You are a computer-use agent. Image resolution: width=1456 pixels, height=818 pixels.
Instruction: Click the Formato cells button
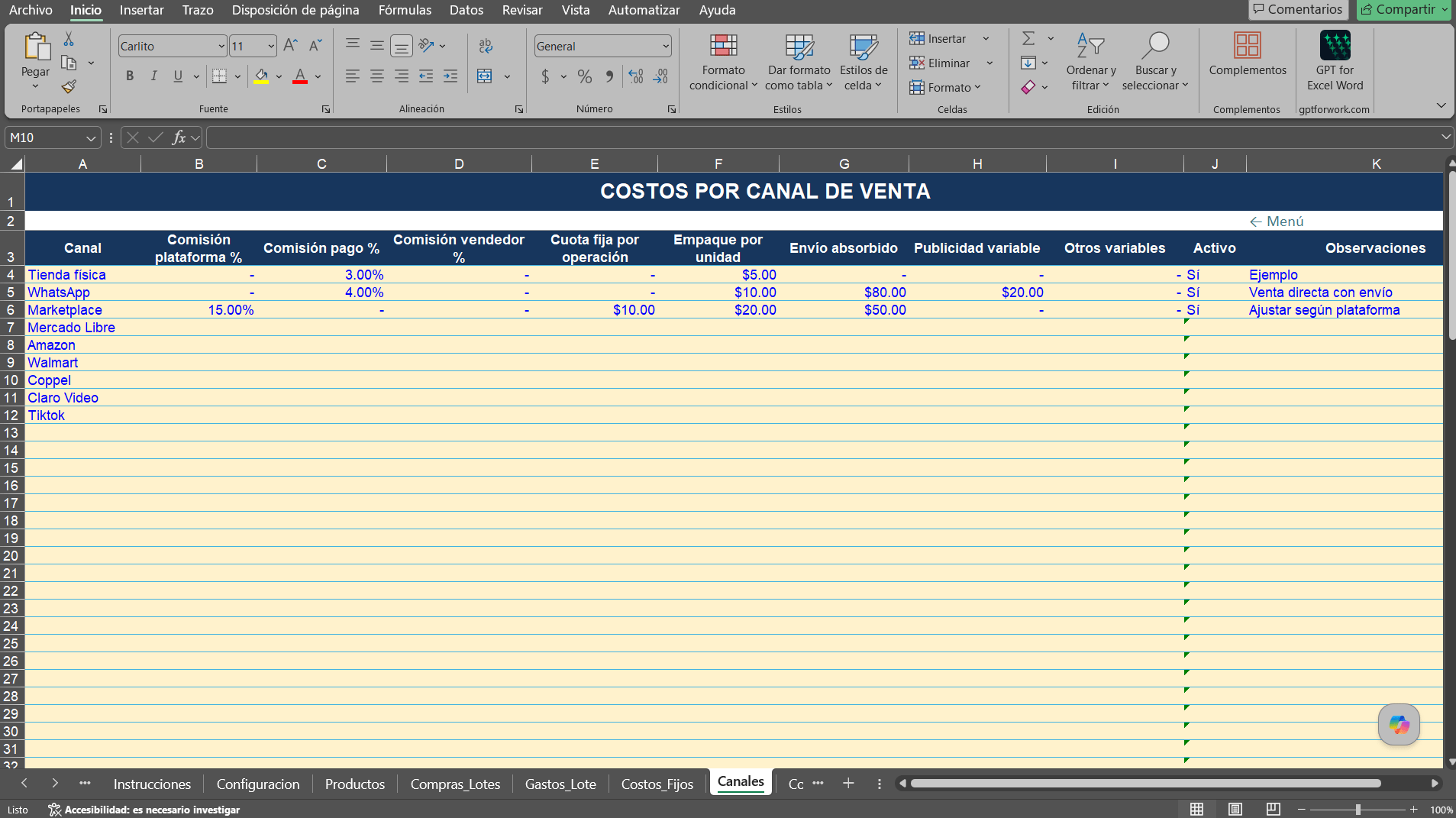[945, 88]
